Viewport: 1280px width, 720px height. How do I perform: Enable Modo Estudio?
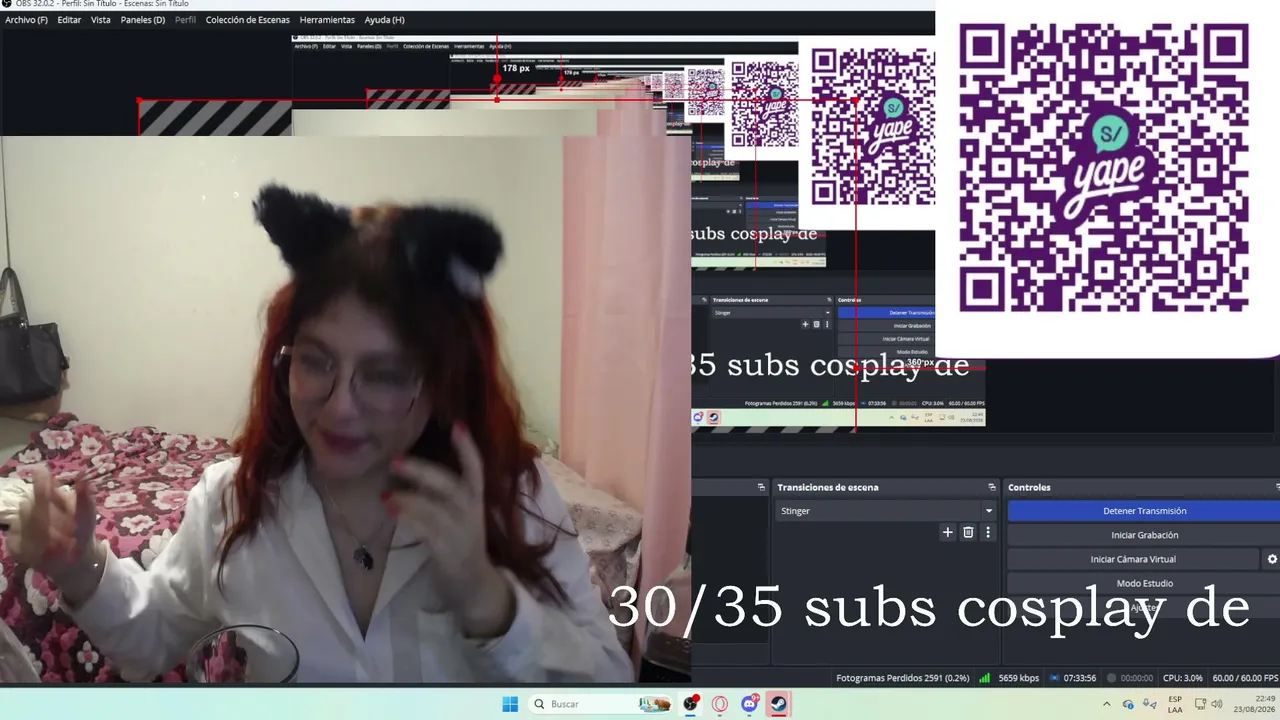tap(1144, 583)
